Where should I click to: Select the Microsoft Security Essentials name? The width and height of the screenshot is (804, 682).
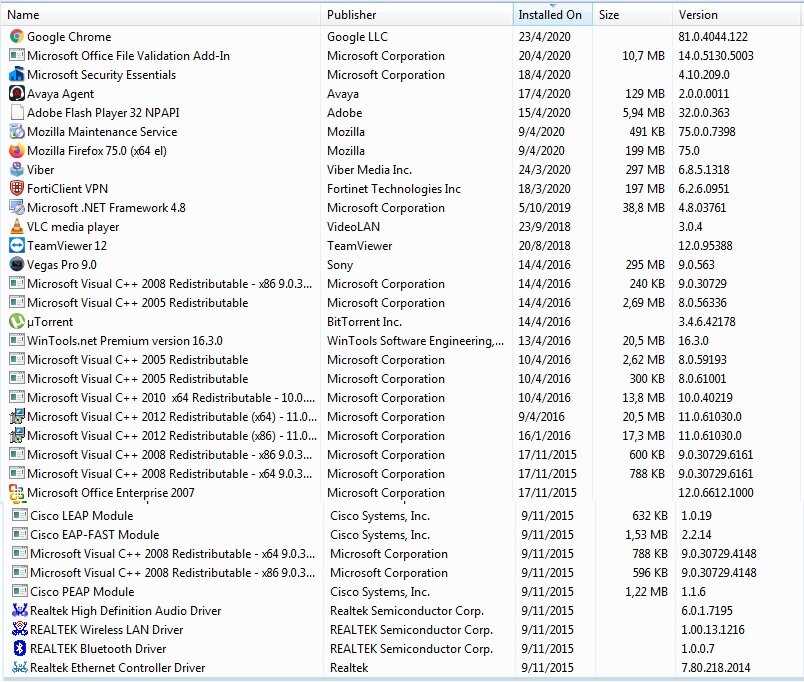click(102, 75)
